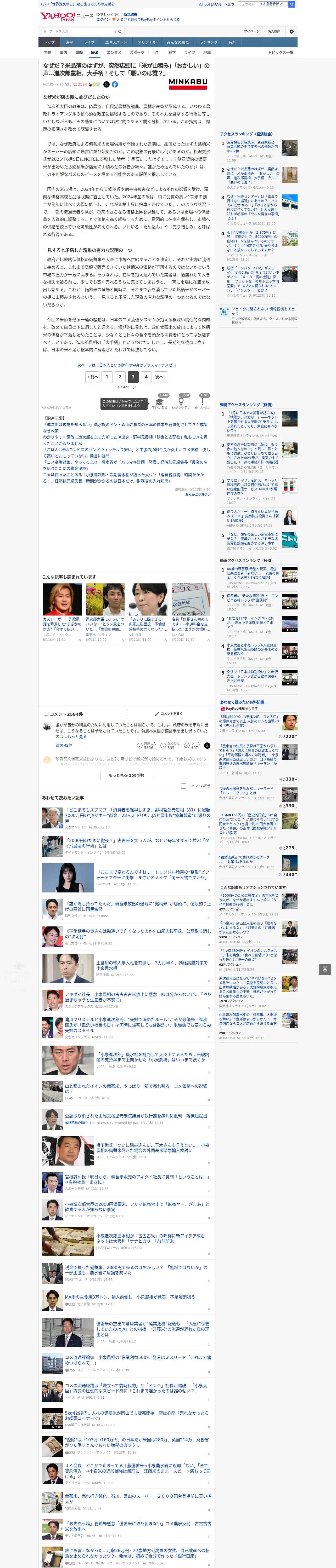Select the 速報 tab in navigation bar
This screenshot has height=1568, width=336.
tap(69, 43)
